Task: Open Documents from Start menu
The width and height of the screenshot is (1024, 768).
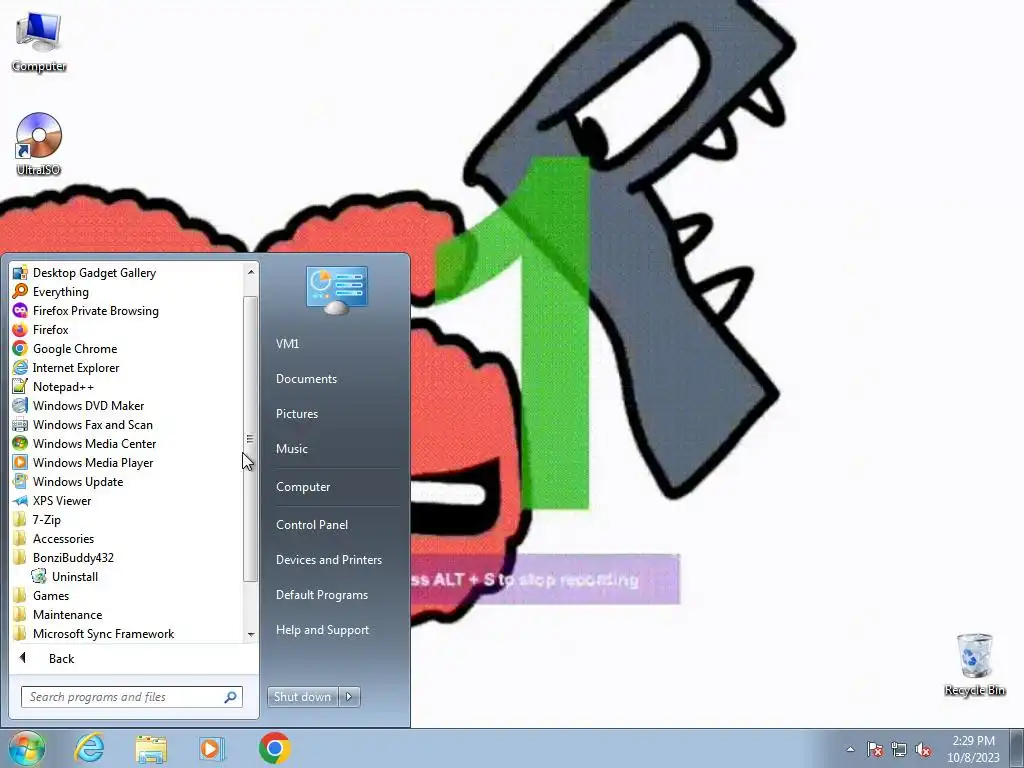Action: pos(306,379)
